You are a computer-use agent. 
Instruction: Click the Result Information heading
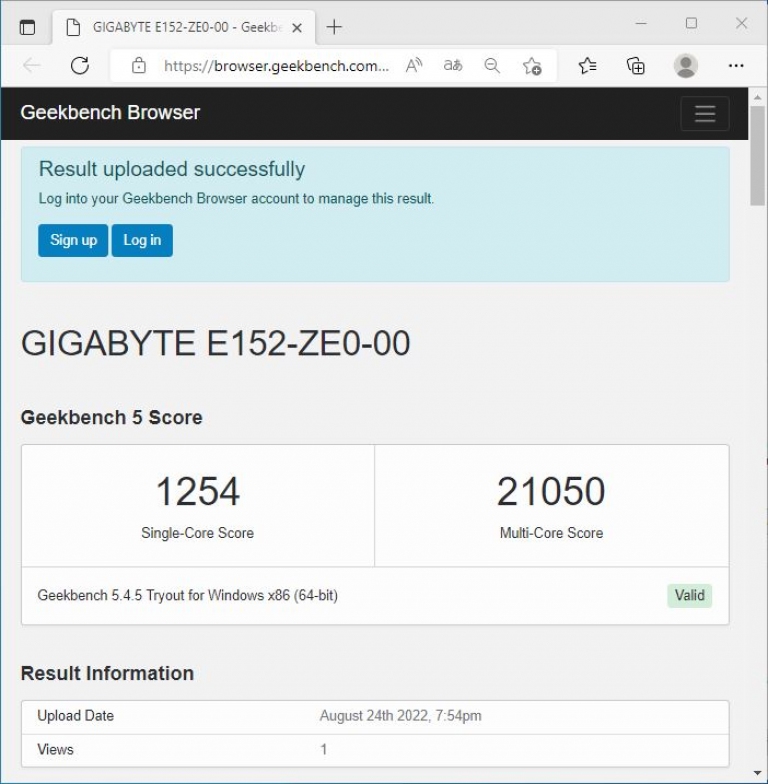107,674
